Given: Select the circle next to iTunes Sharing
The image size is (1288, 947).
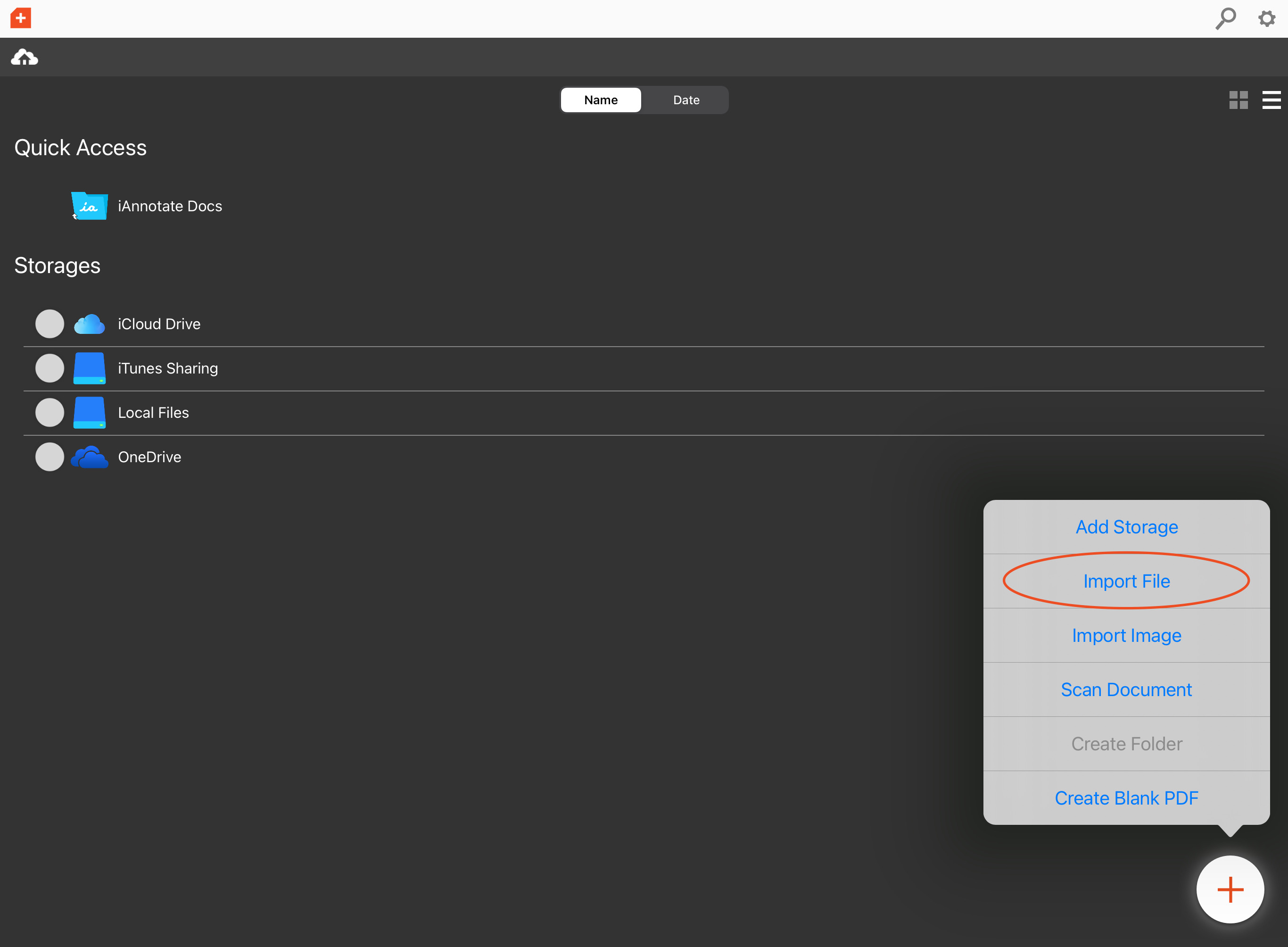Looking at the screenshot, I should pyautogui.click(x=50, y=368).
